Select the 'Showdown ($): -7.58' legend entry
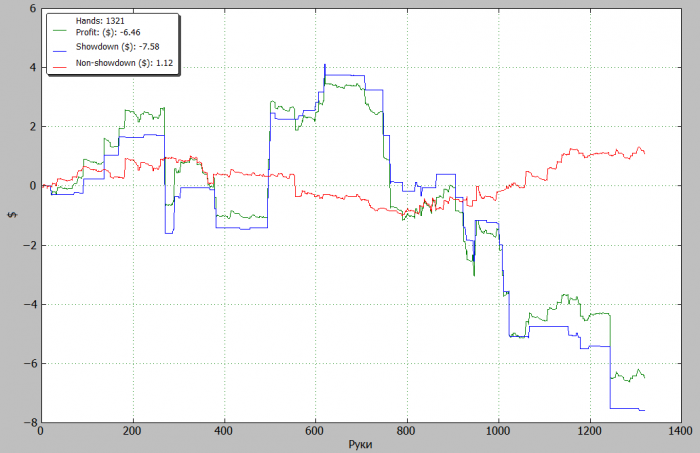Image resolution: width=700 pixels, height=453 pixels. click(117, 46)
